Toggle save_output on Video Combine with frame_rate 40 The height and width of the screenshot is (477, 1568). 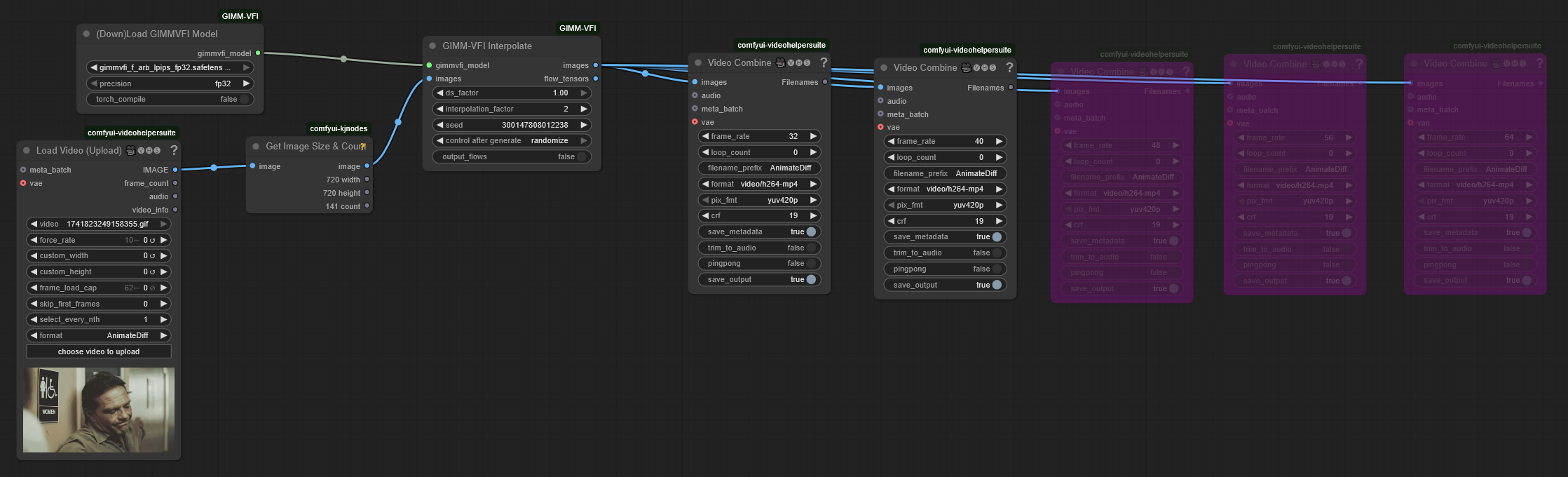pyautogui.click(x=945, y=285)
